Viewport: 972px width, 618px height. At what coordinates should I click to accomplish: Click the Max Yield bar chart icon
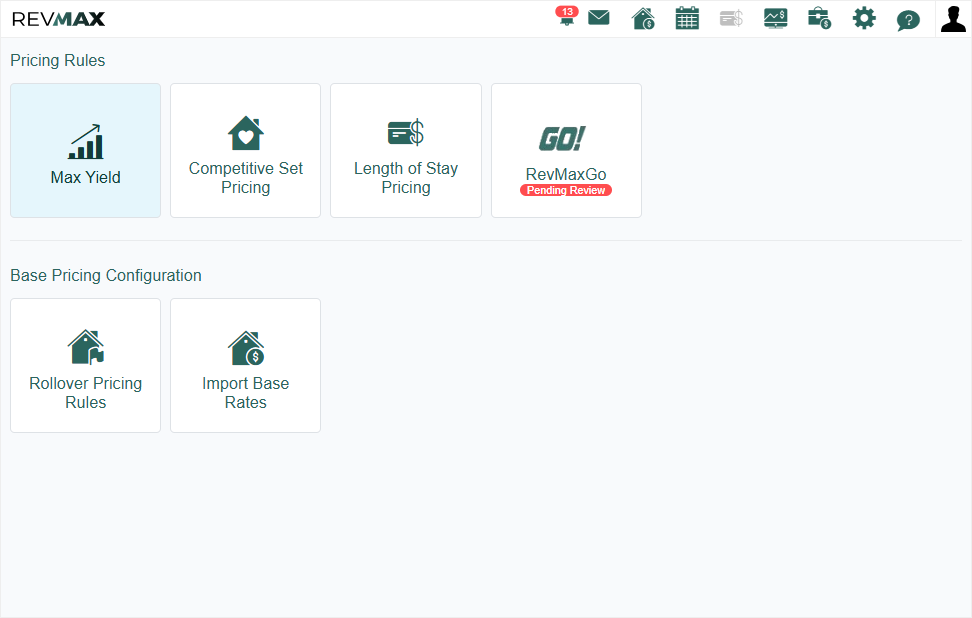click(x=86, y=142)
